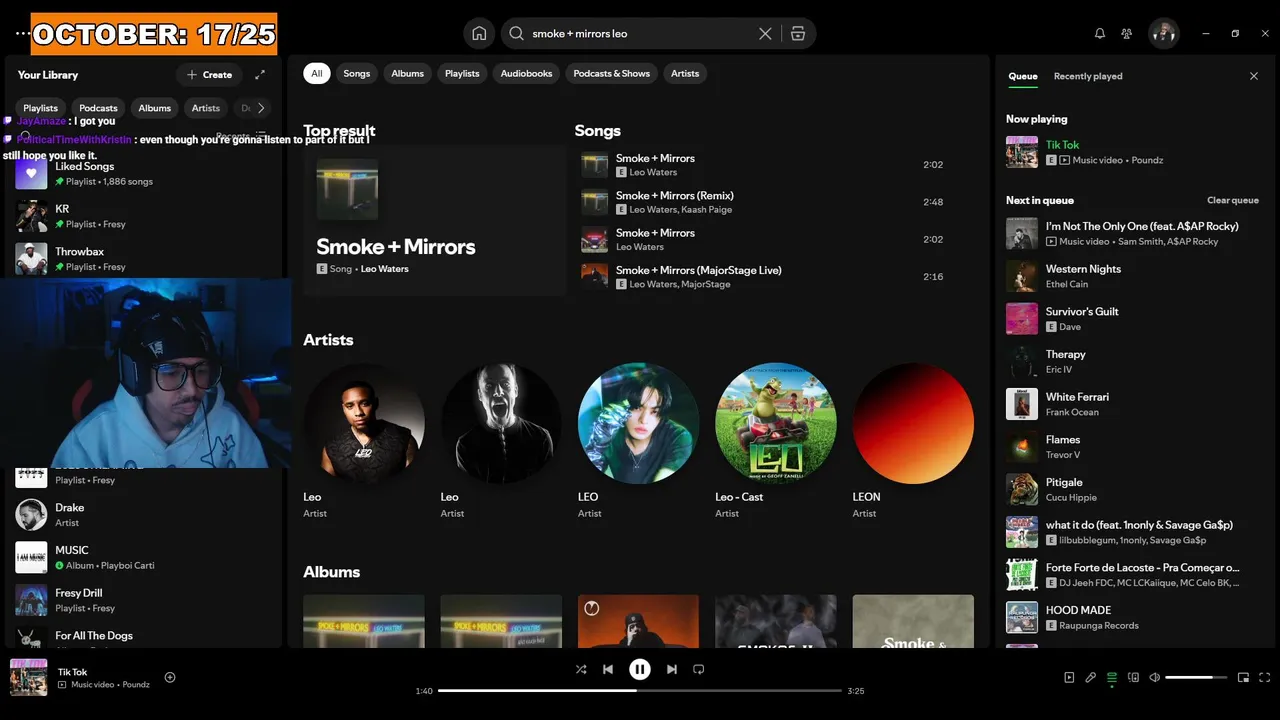Play Pitigale from queue
The height and width of the screenshot is (720, 1280).
(1135, 489)
